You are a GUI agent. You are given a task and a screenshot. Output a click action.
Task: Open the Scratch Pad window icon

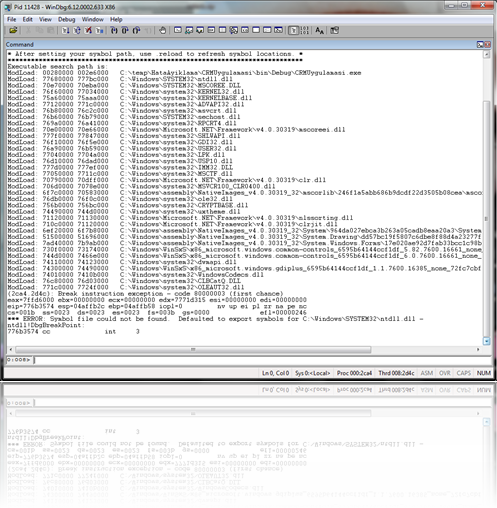coord(256,30)
